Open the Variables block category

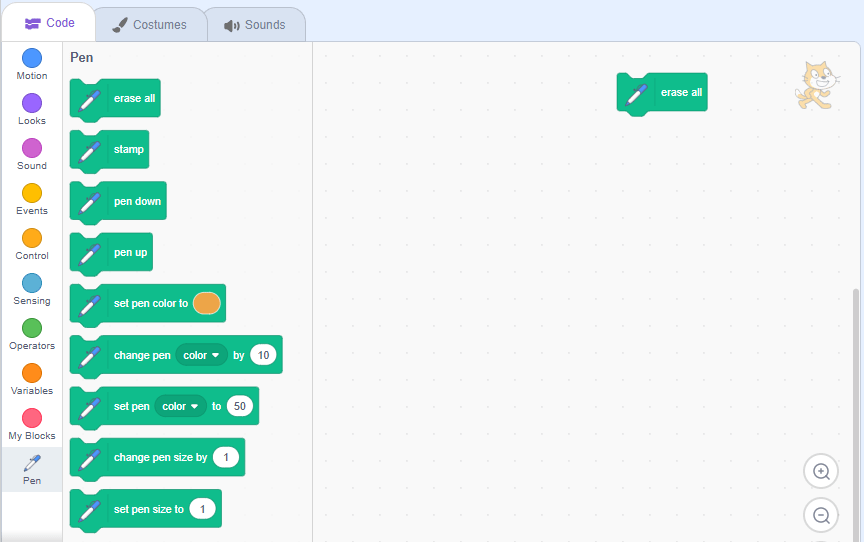(32, 374)
